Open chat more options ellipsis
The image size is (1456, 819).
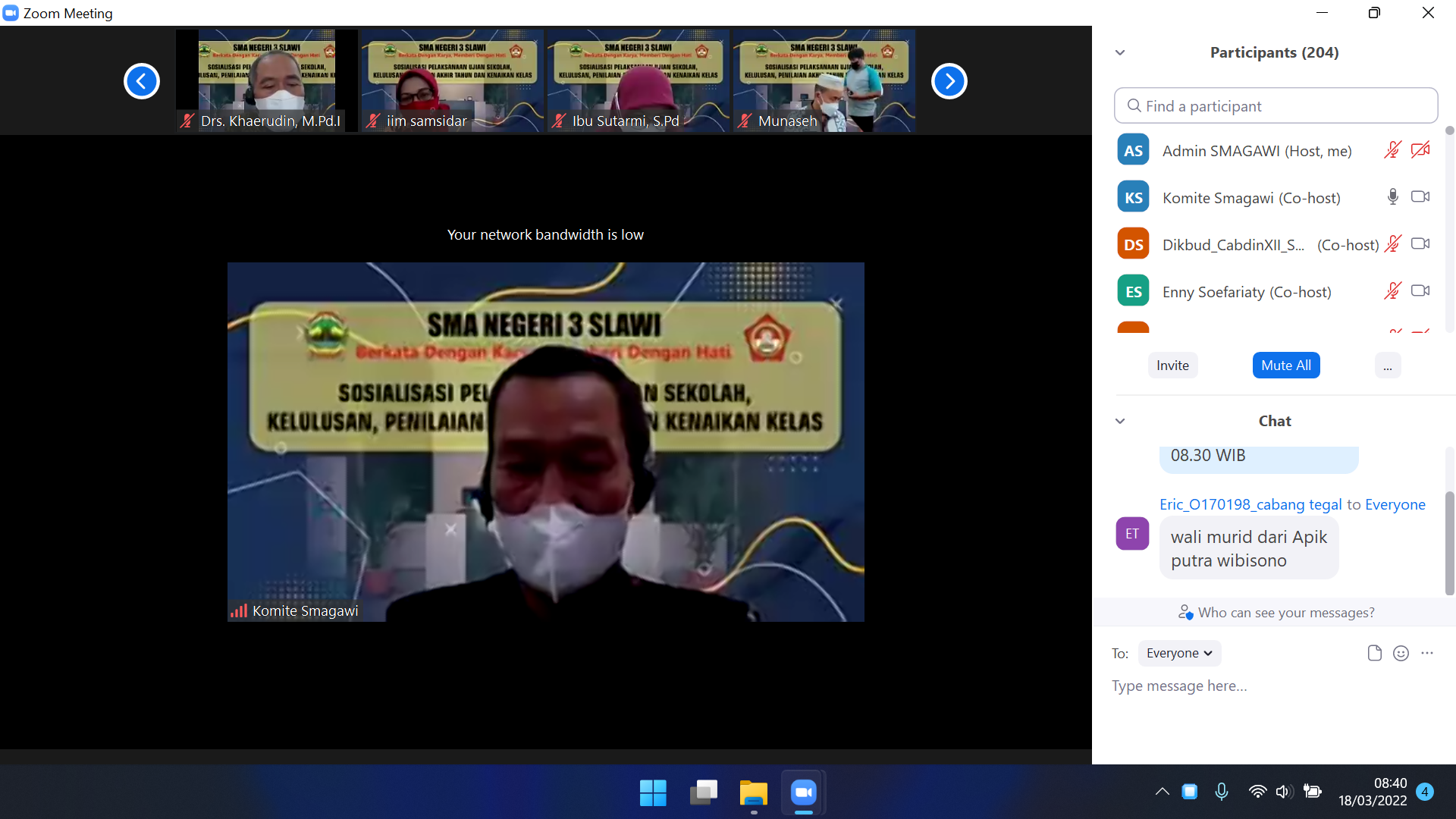[1427, 653]
